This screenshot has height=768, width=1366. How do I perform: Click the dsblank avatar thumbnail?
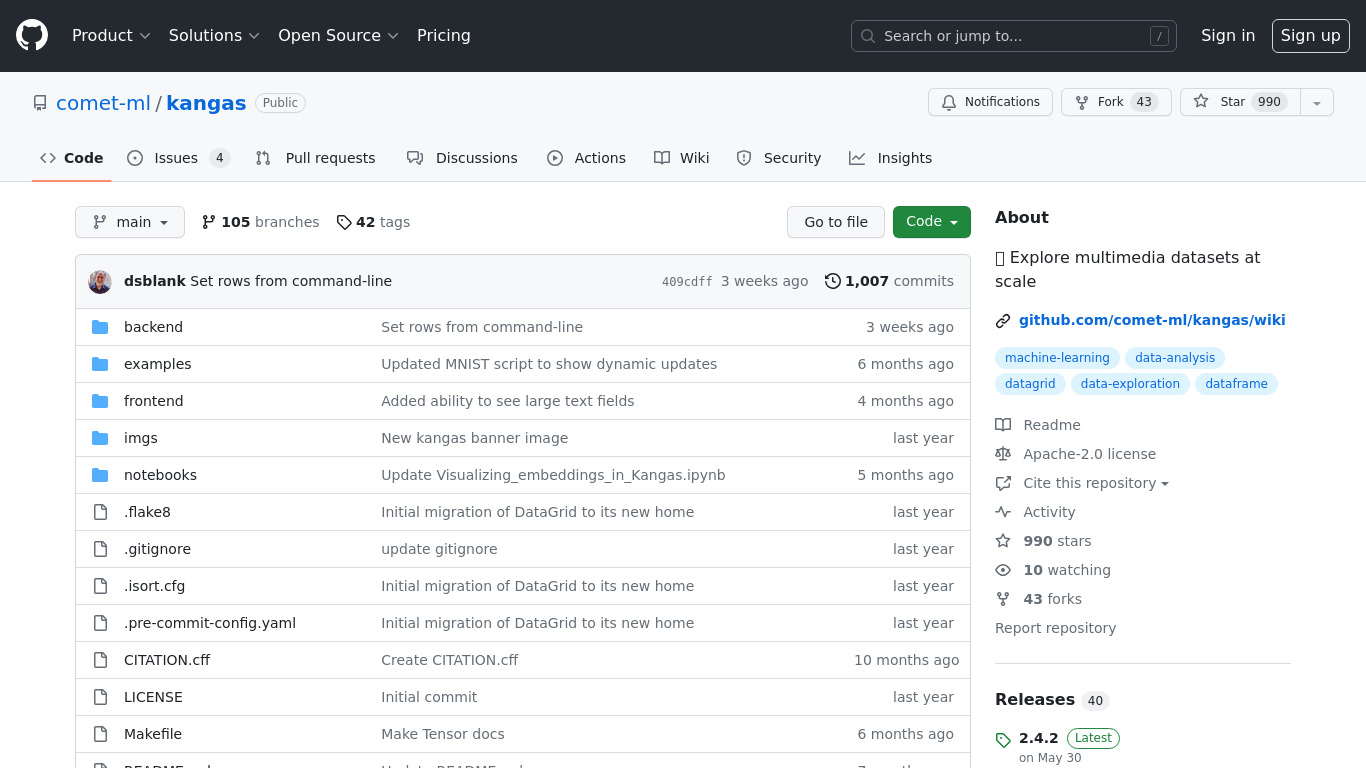coord(100,282)
